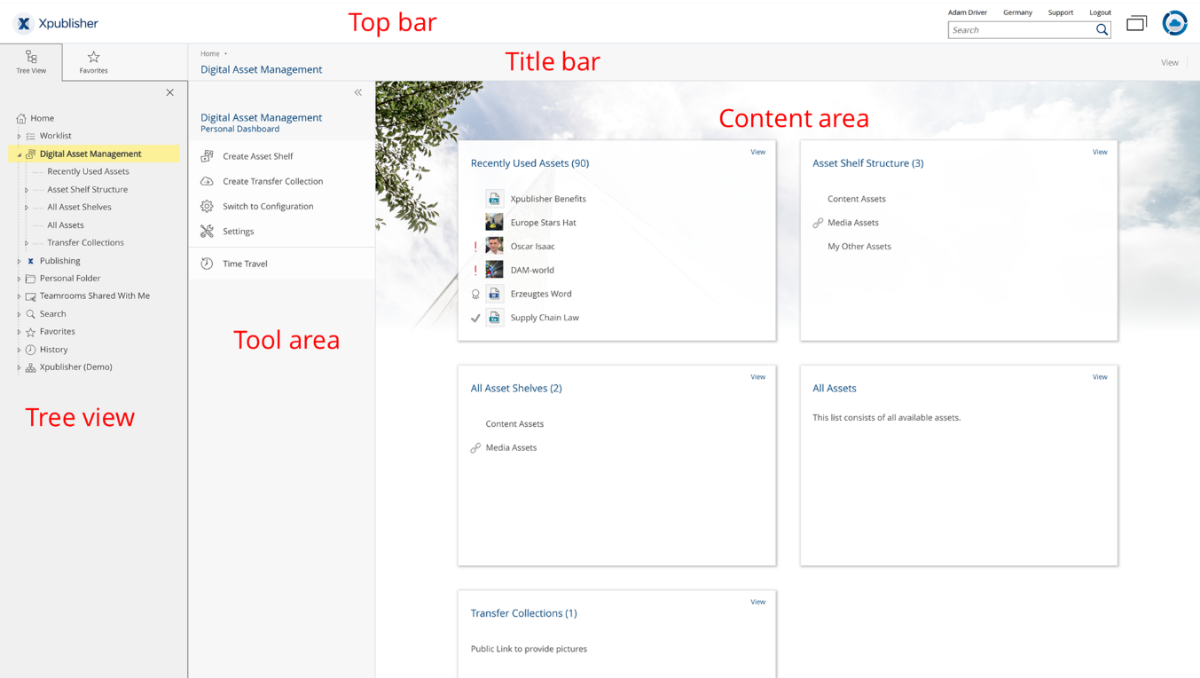
Task: Click the Teamrooms Shared With Me icon
Action: [x=31, y=296]
